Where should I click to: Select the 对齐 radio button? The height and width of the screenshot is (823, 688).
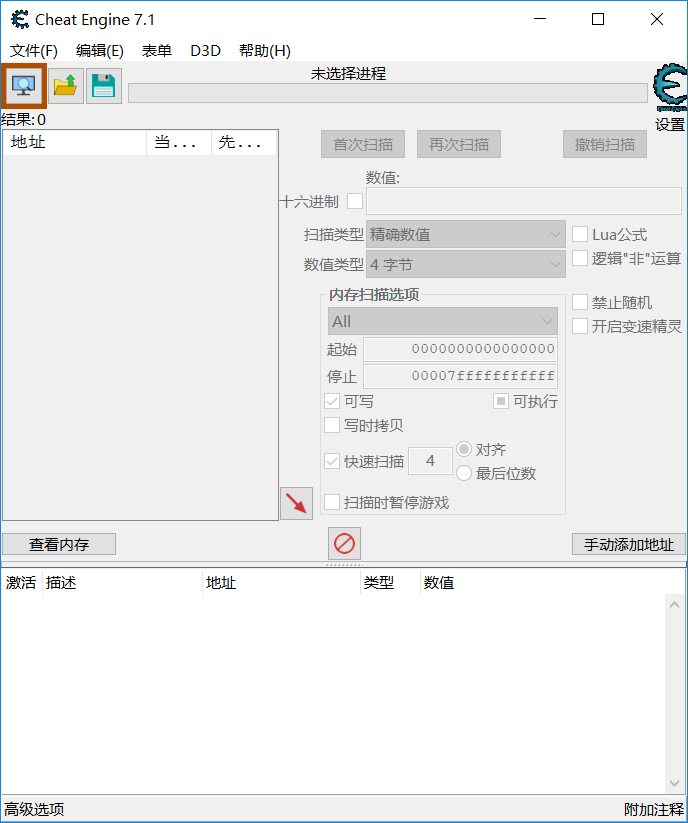pos(464,449)
